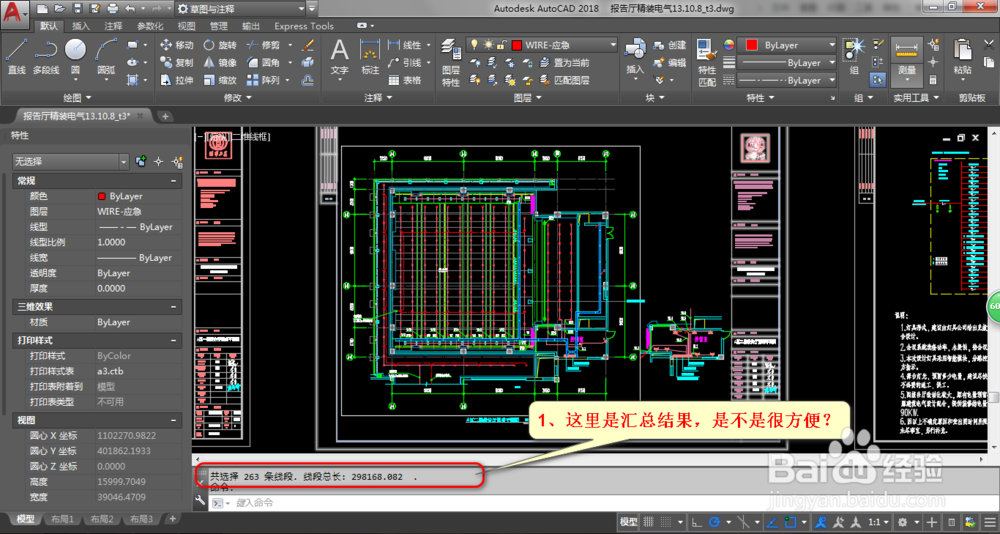The height and width of the screenshot is (534, 1000).
Task: Open the annotation scale 1:1 dropdown
Action: (x=879, y=522)
